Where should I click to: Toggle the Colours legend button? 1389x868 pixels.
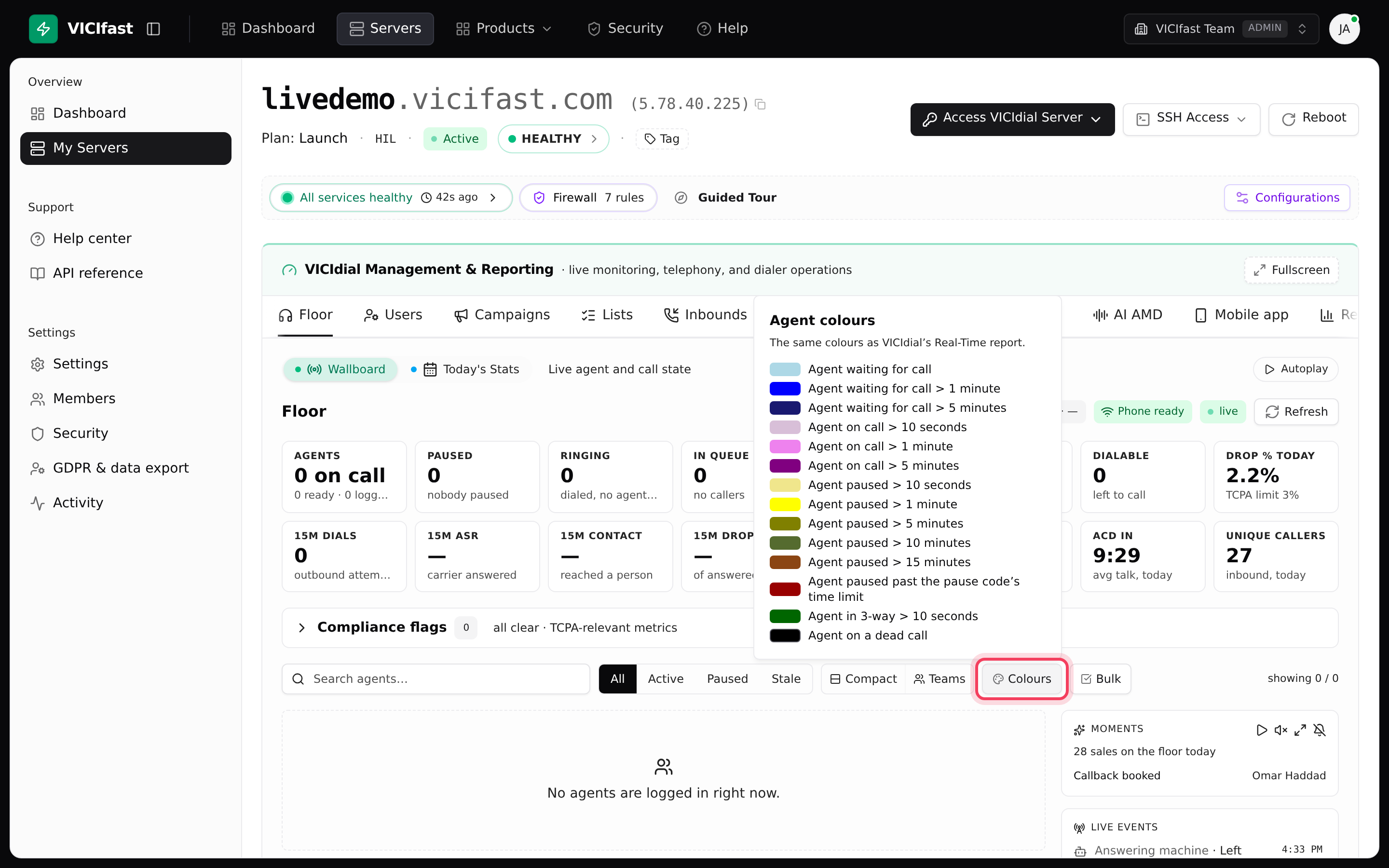coord(1021,678)
